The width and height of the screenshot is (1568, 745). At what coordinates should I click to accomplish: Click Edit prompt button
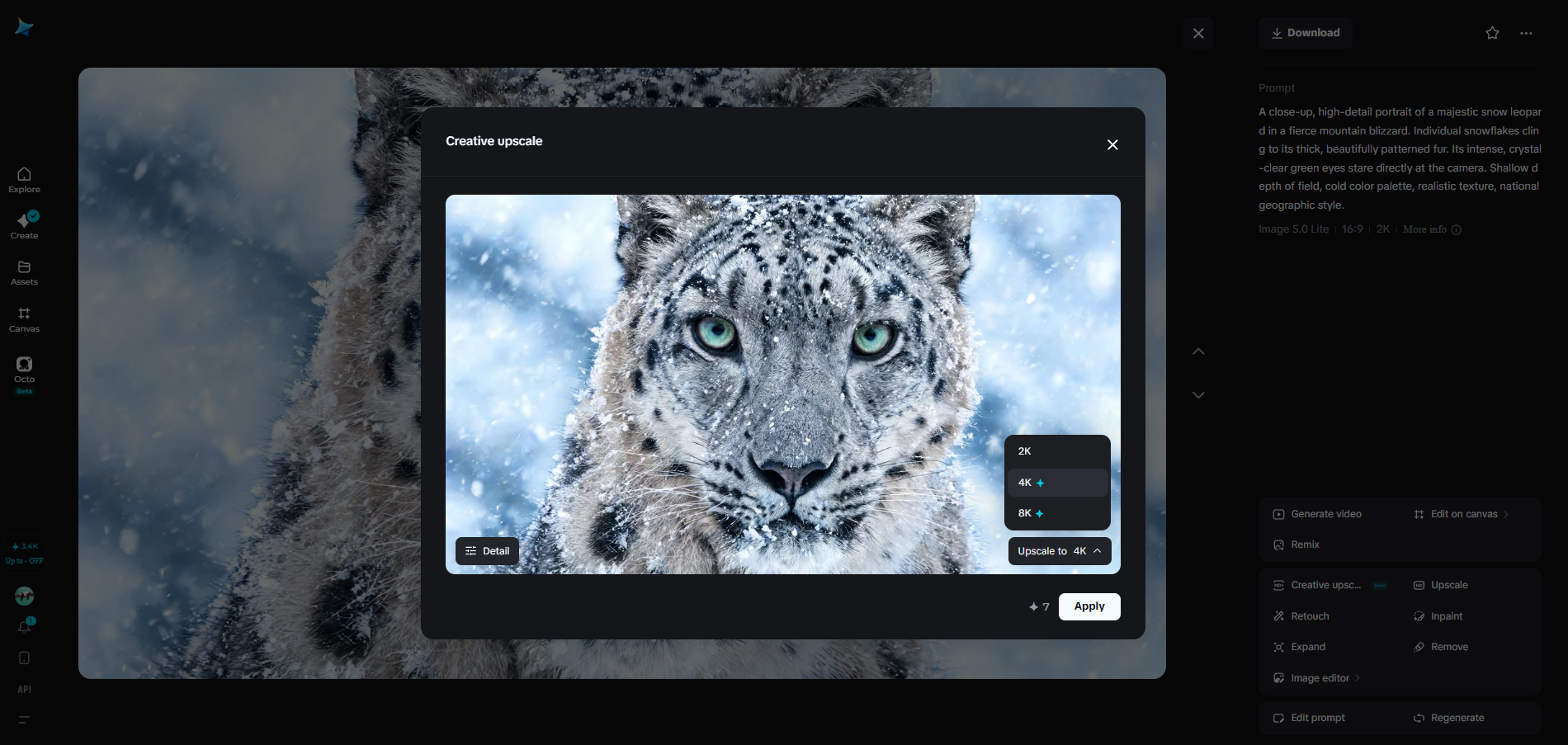pyautogui.click(x=1310, y=718)
